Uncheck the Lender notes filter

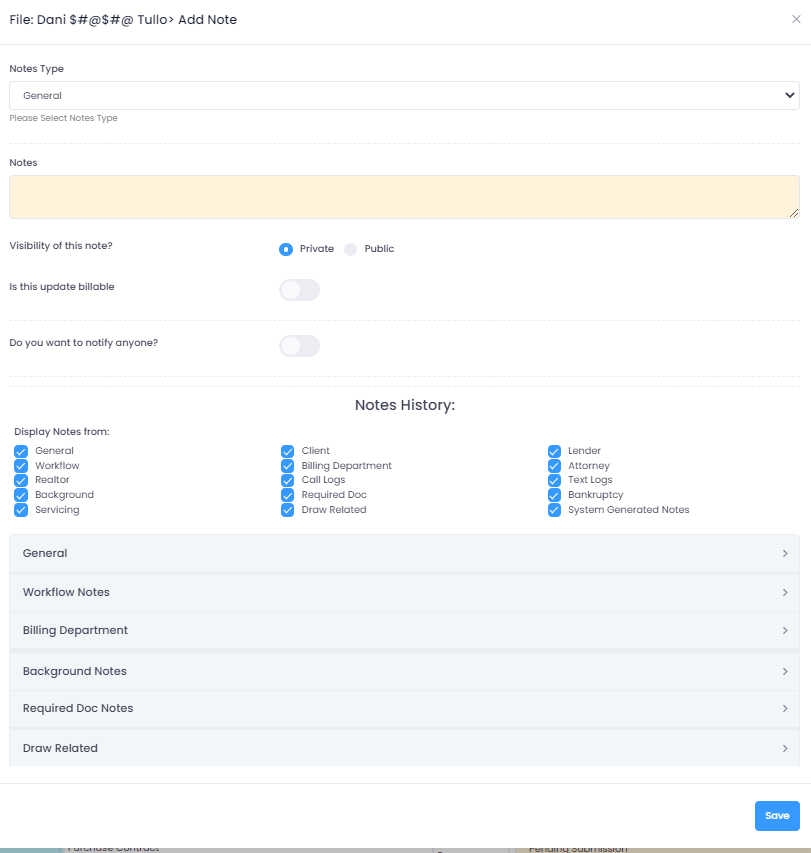(554, 451)
